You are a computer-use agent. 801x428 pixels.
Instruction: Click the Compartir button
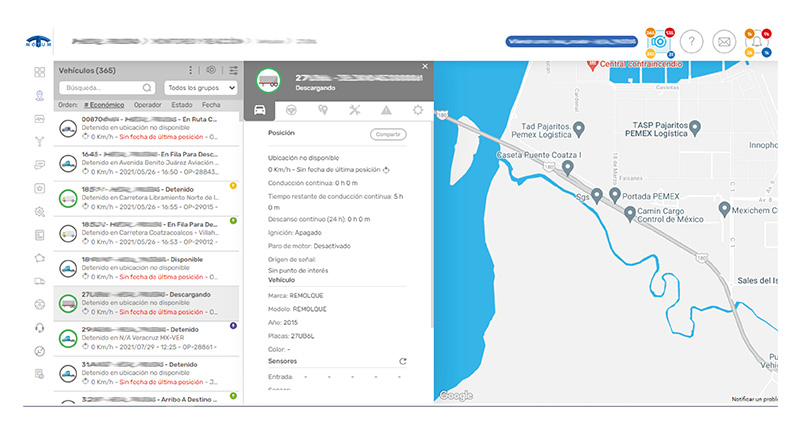pos(388,134)
